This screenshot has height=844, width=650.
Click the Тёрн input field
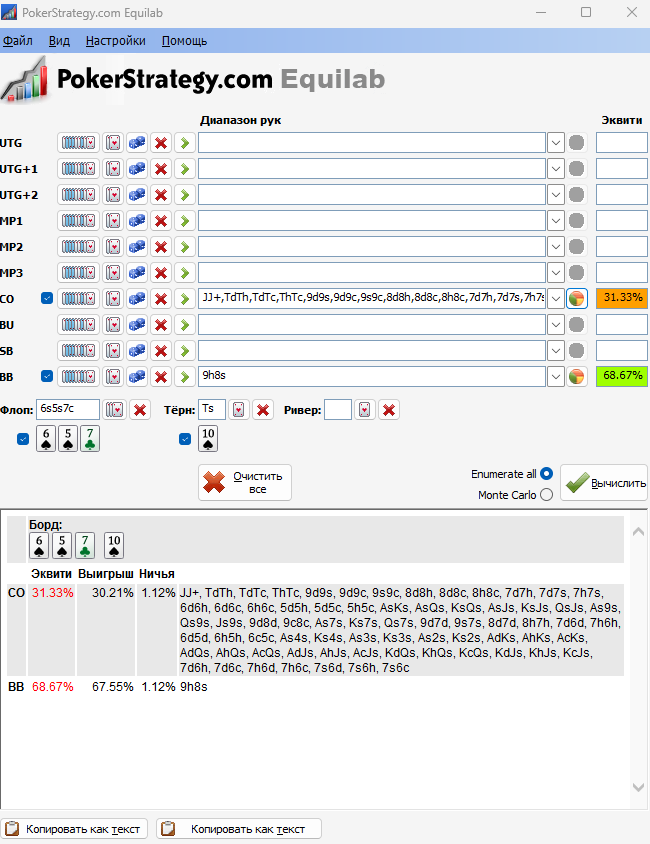point(212,410)
